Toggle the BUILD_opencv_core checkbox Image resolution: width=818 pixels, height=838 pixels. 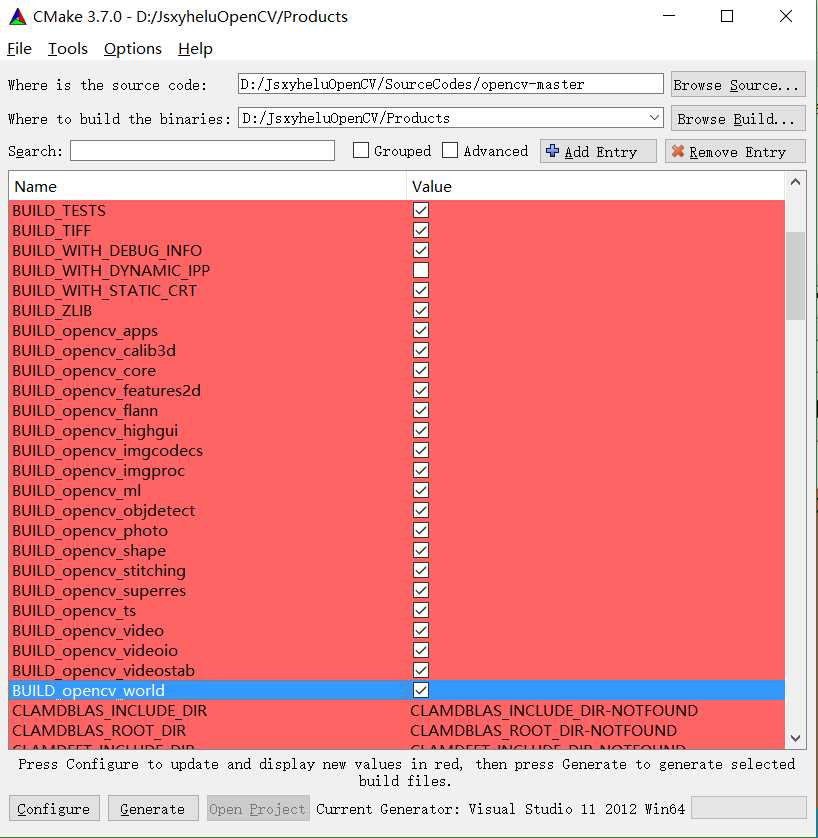click(x=421, y=370)
